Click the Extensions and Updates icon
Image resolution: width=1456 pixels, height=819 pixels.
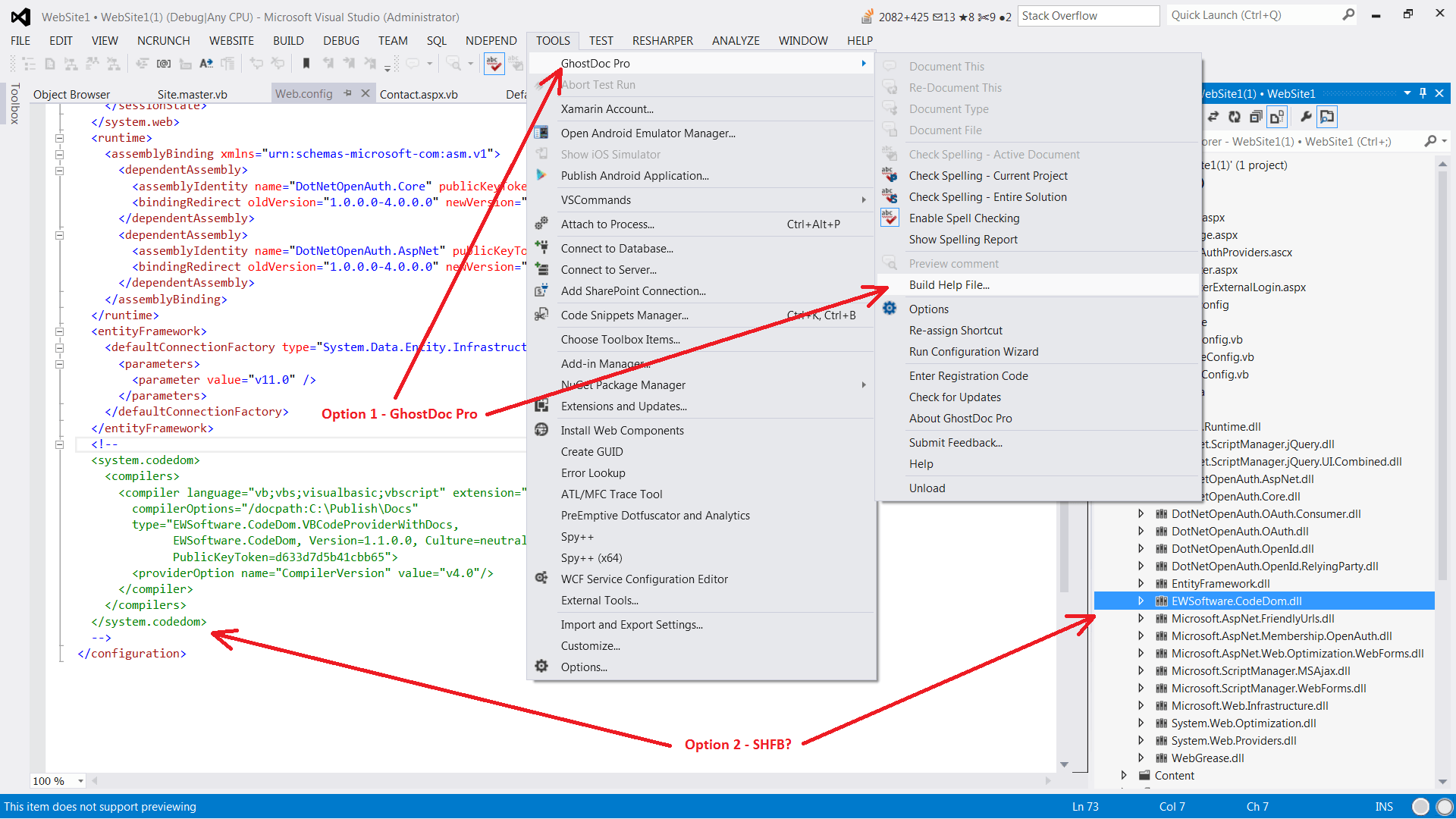[x=541, y=406]
